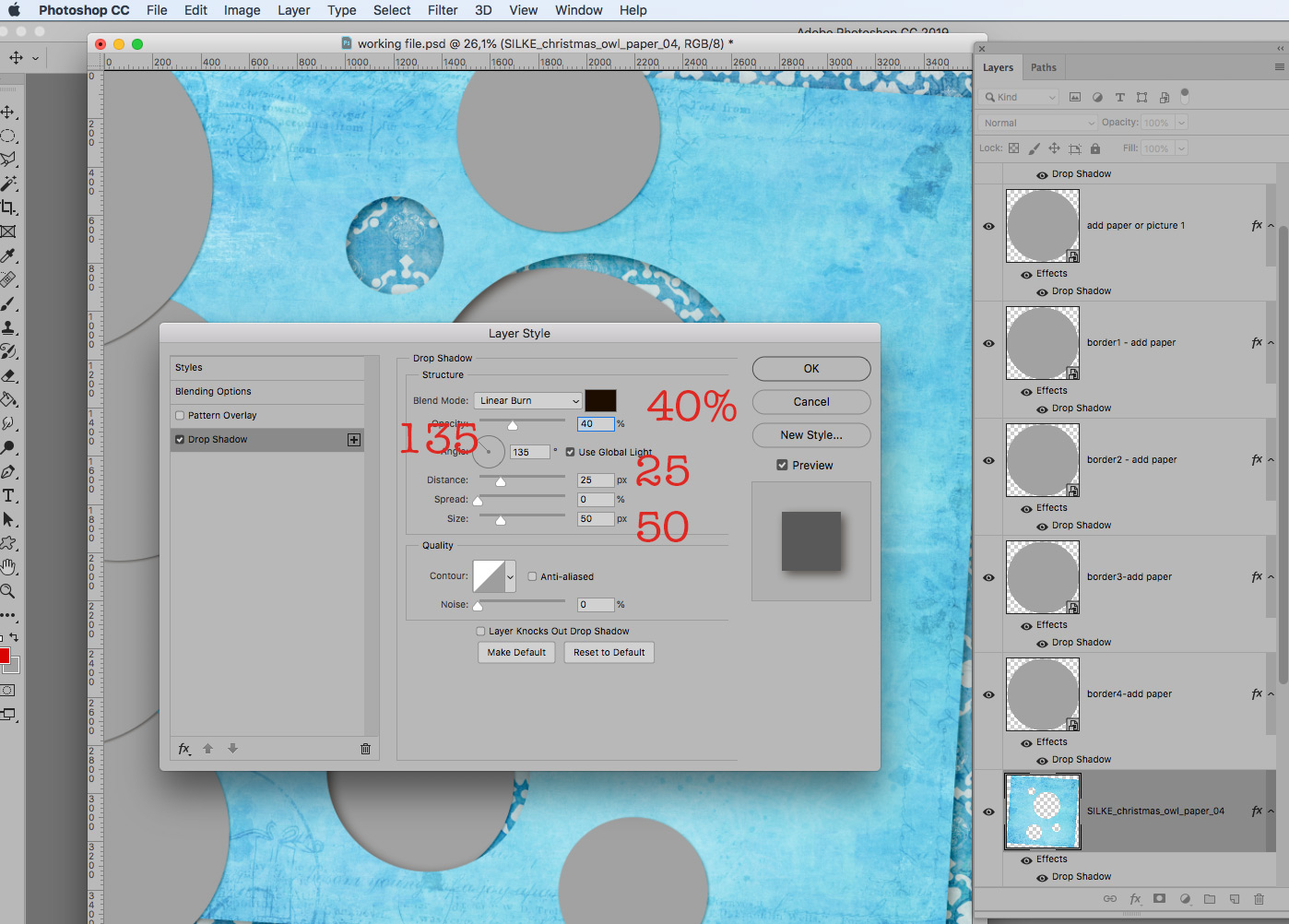
Task: Collapse effects of 'border2 - add paper' layer
Action: click(x=1271, y=460)
